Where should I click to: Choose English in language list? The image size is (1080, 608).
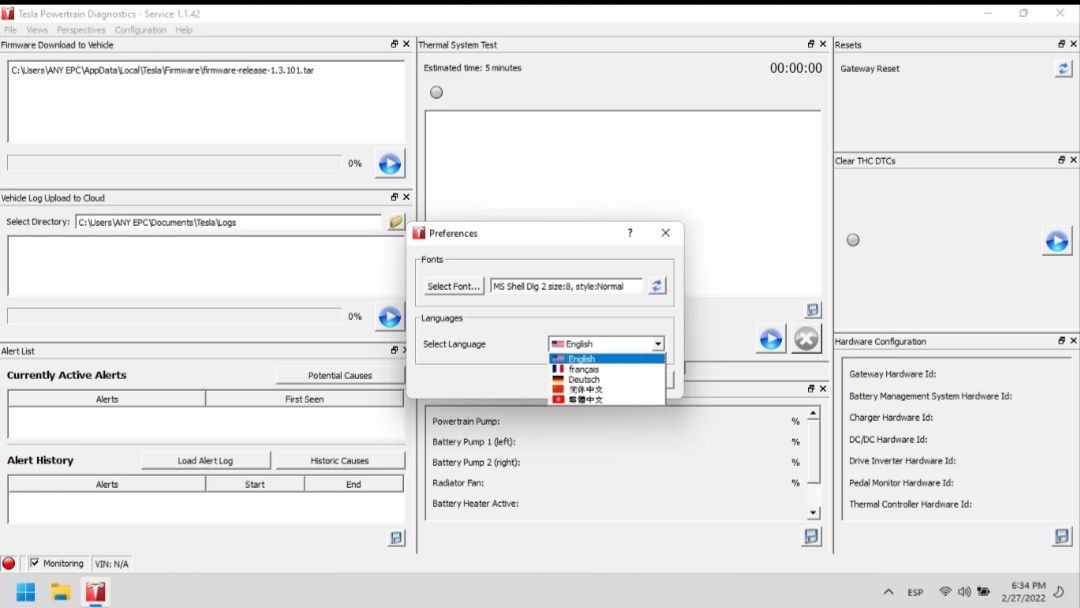(x=607, y=359)
